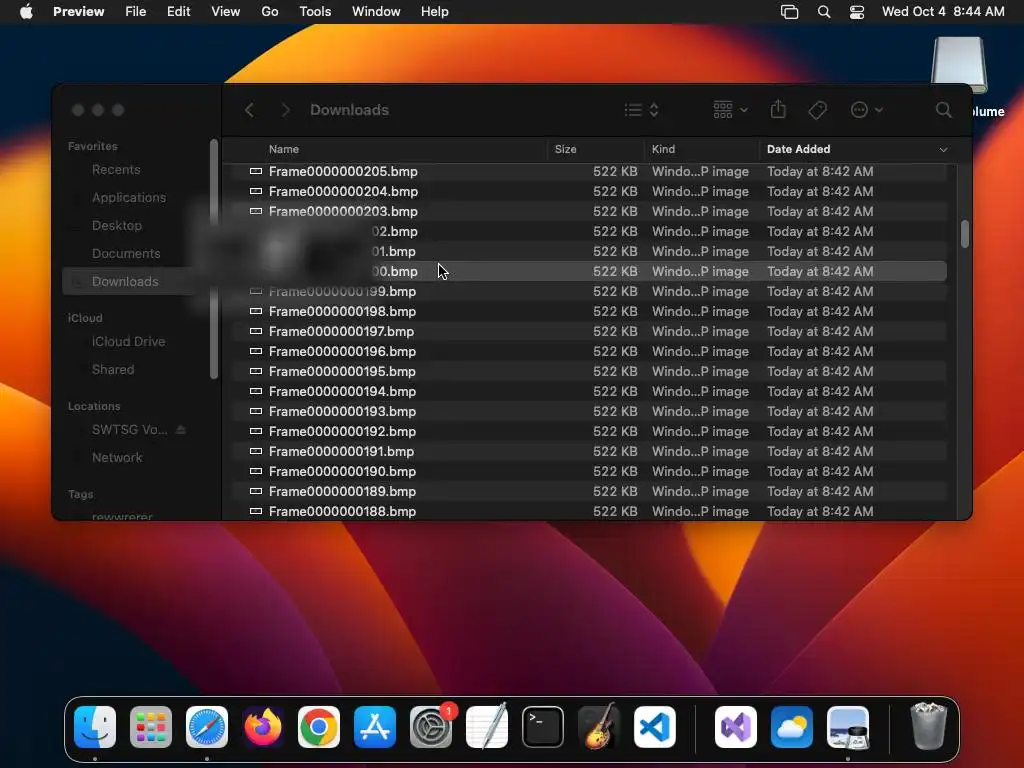Click the Finder back arrow
This screenshot has width=1024, height=768.
point(249,110)
